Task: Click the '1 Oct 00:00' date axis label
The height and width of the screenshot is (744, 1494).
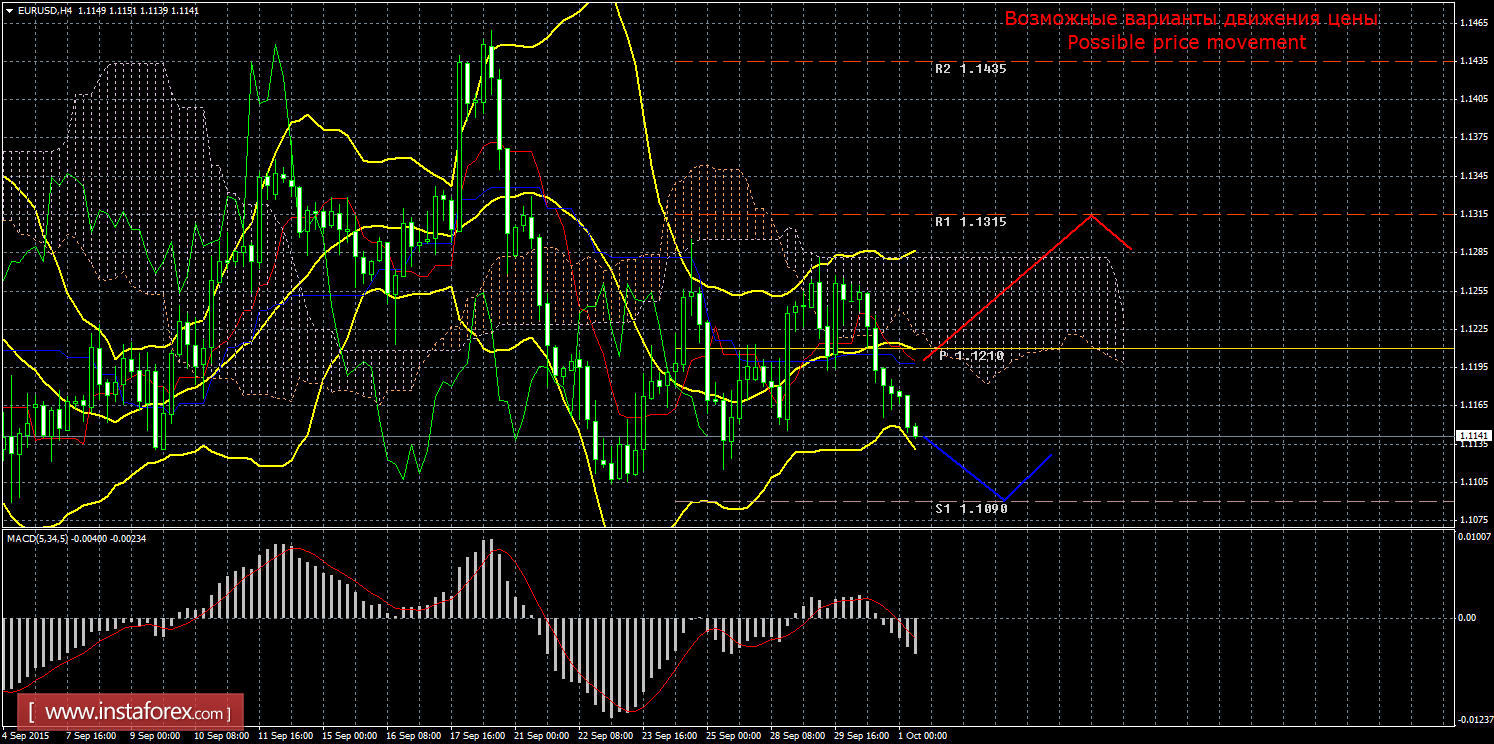Action: (923, 736)
